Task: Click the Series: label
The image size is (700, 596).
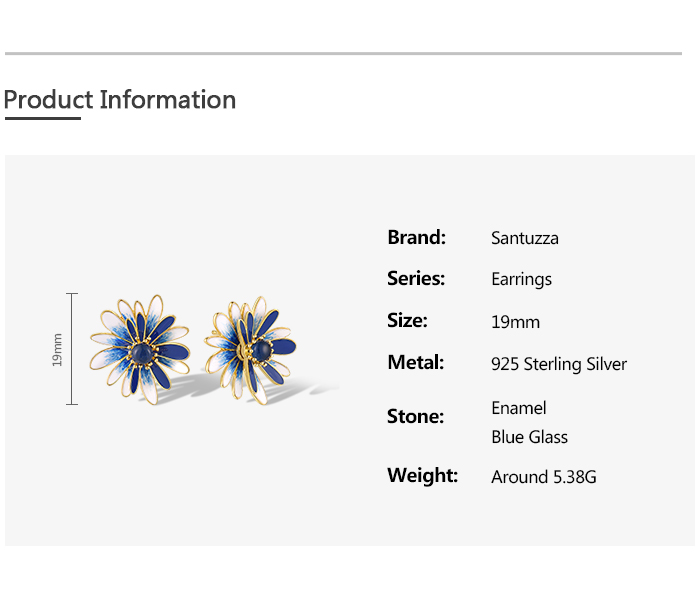Action: pyautogui.click(x=416, y=279)
